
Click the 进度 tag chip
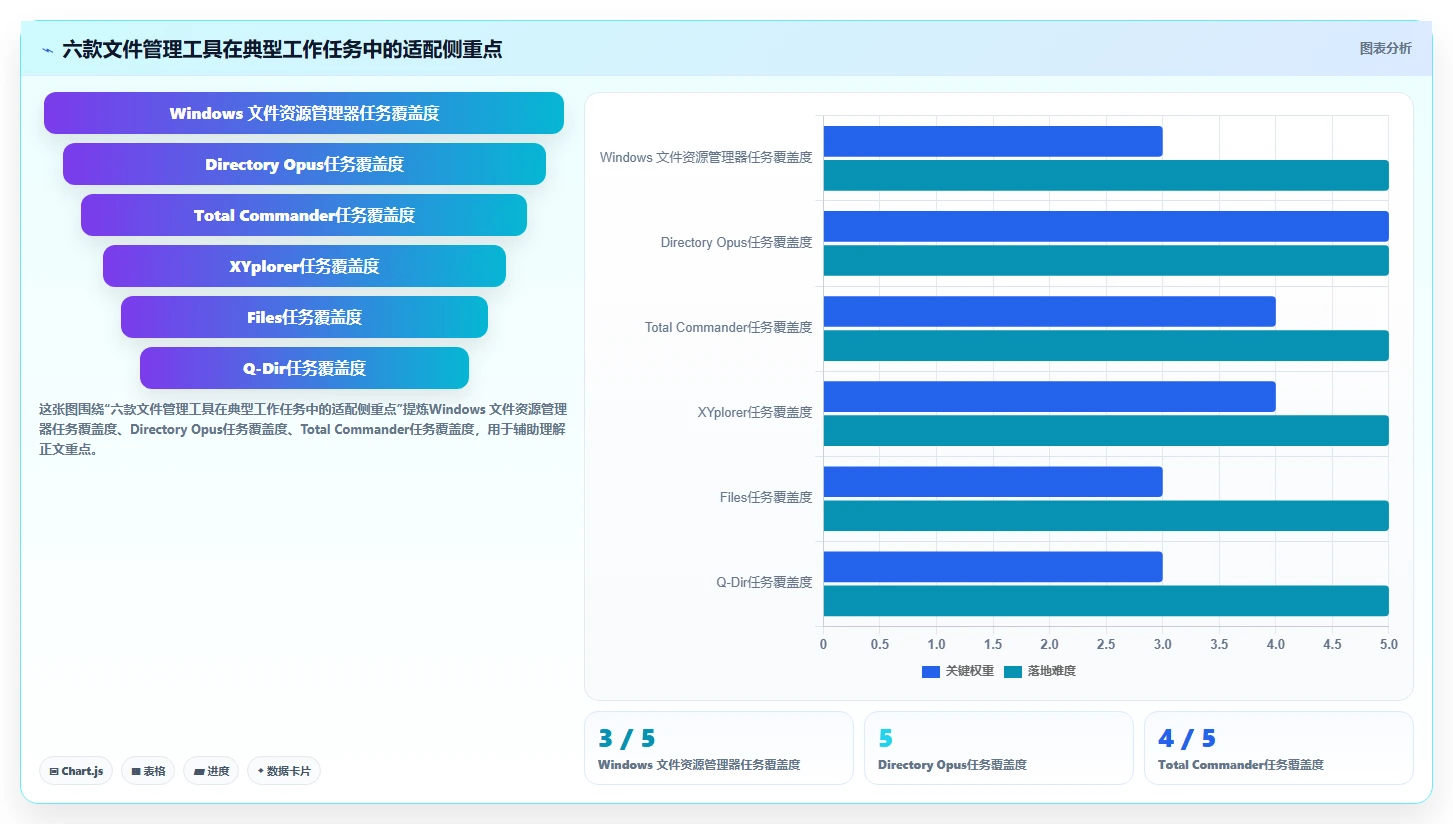(211, 771)
